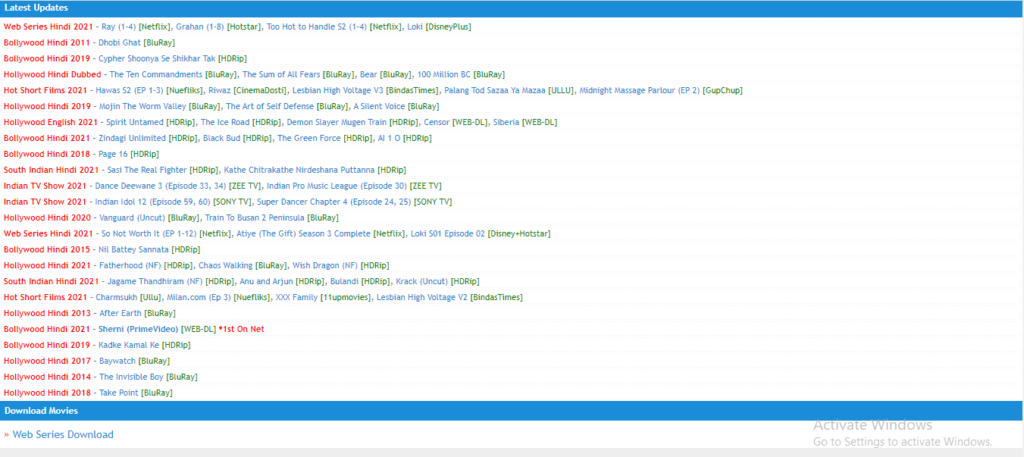The image size is (1024, 457).
Task: Open Zindagi Unlimited link
Action: [x=132, y=138]
